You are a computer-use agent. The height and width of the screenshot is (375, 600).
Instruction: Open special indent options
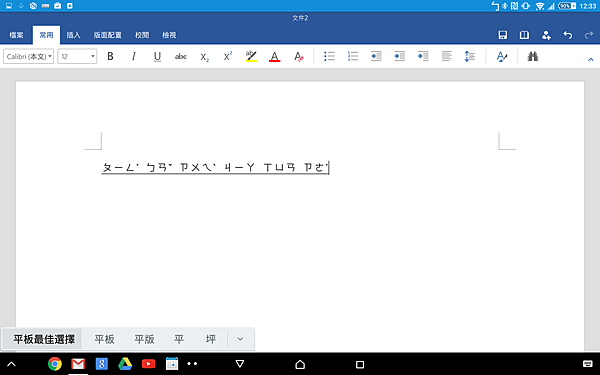(423, 56)
